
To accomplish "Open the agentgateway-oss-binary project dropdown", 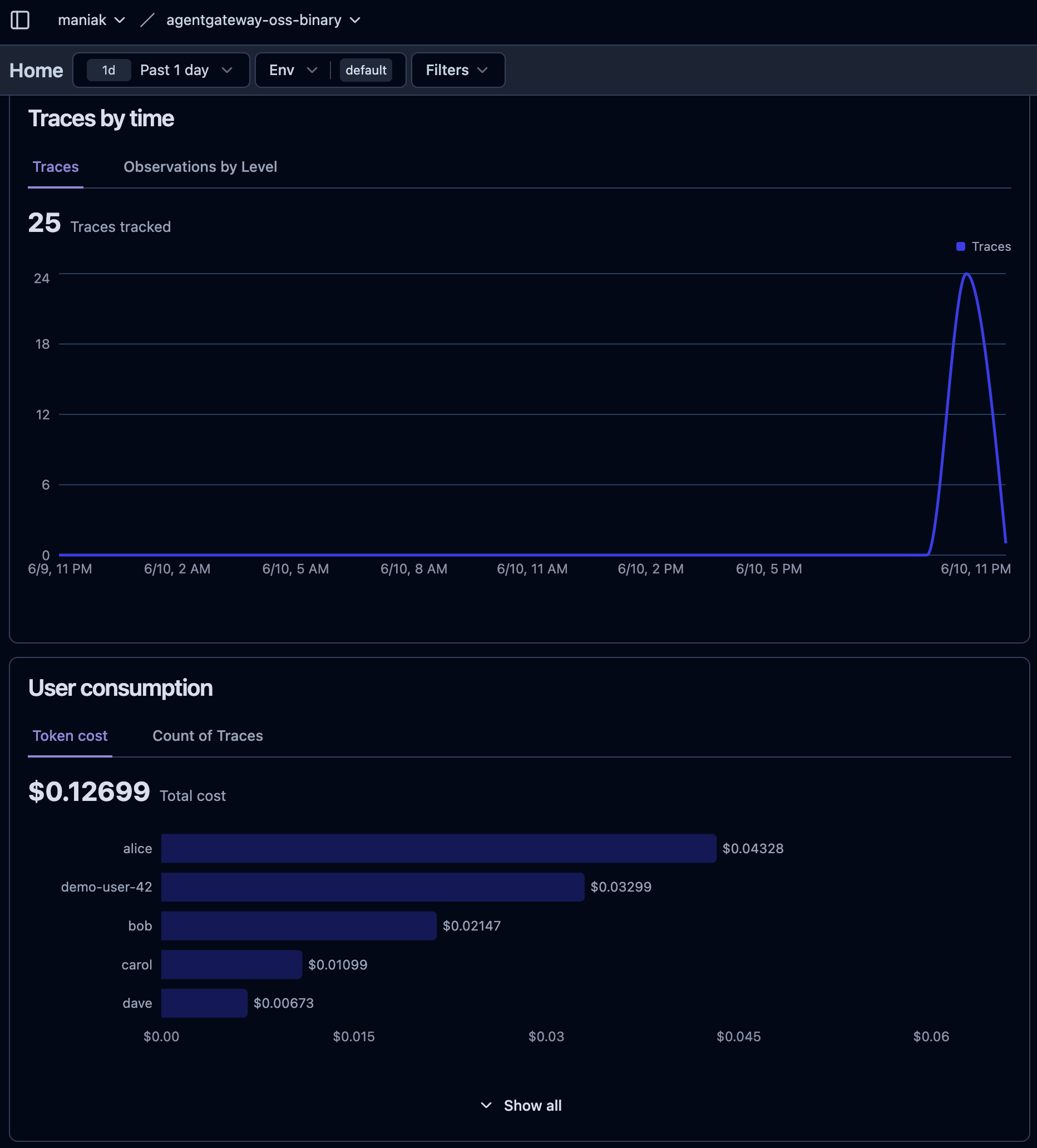I will (263, 20).
